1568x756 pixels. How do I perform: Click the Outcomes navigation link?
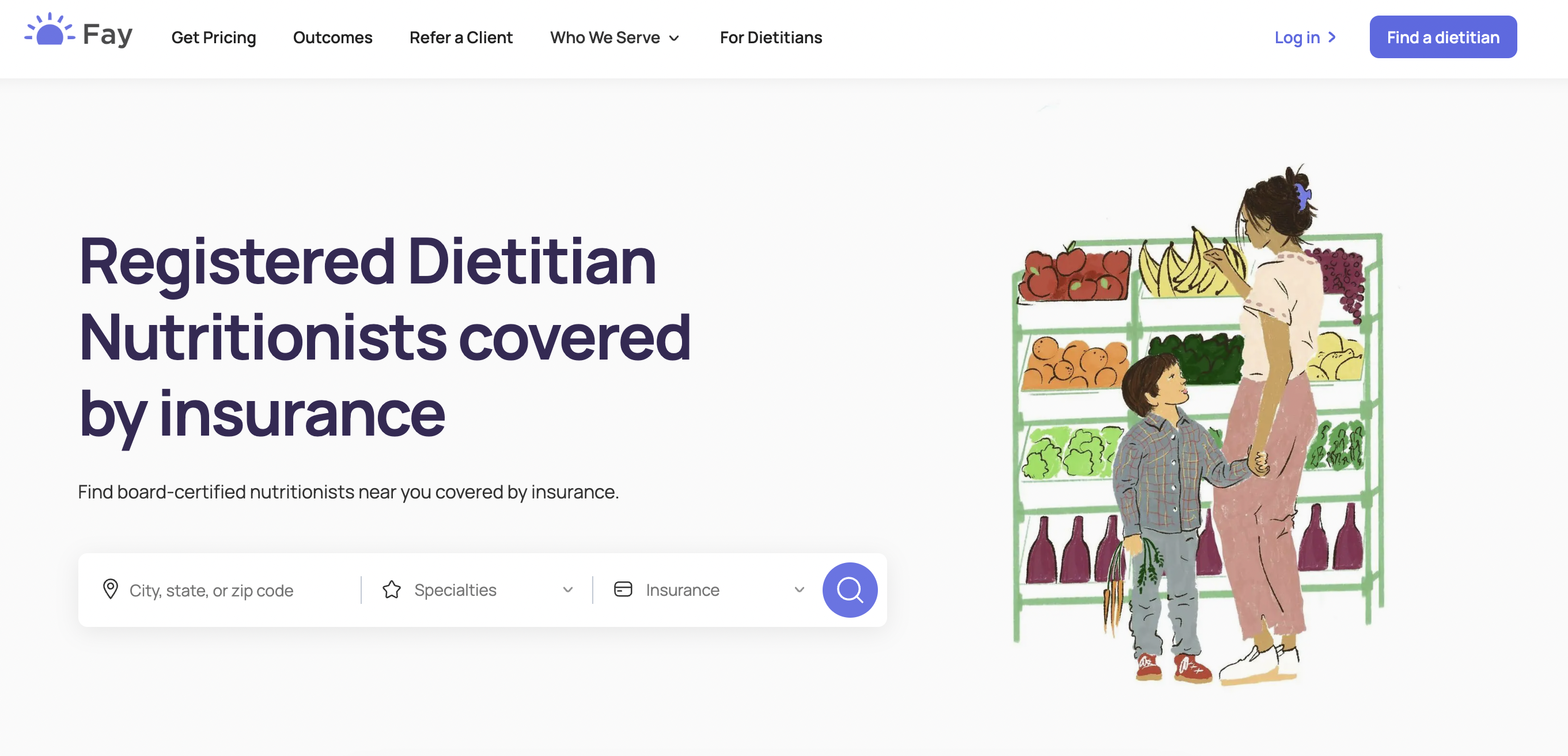332,37
